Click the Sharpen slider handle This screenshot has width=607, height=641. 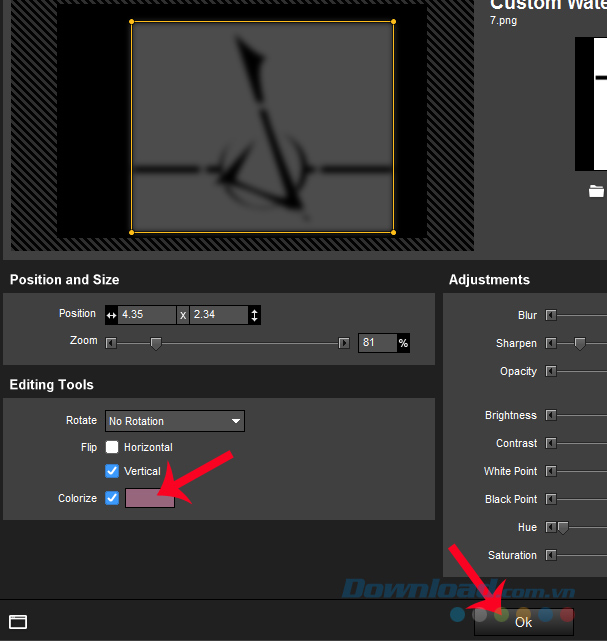[580, 343]
